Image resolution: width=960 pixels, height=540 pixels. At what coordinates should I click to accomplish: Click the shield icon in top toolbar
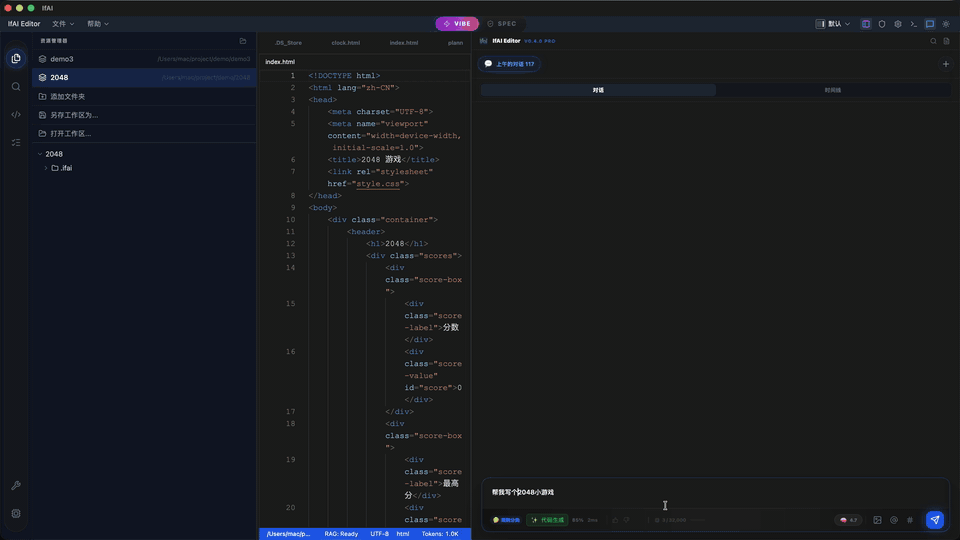(882, 24)
